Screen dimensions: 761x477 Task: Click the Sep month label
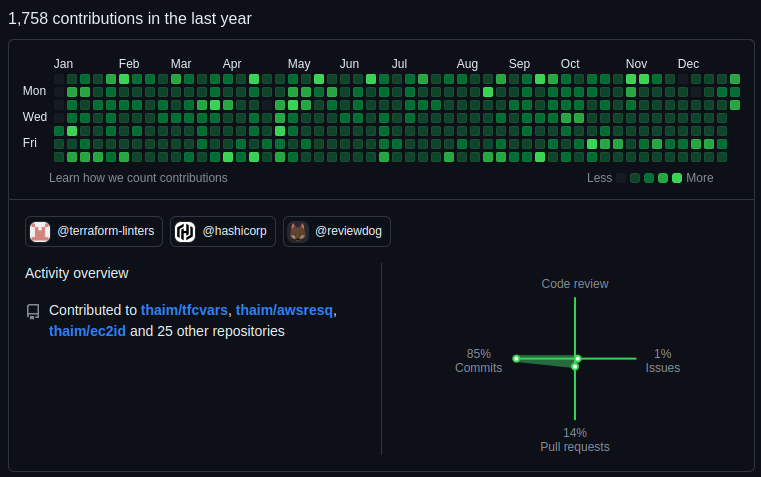[519, 64]
